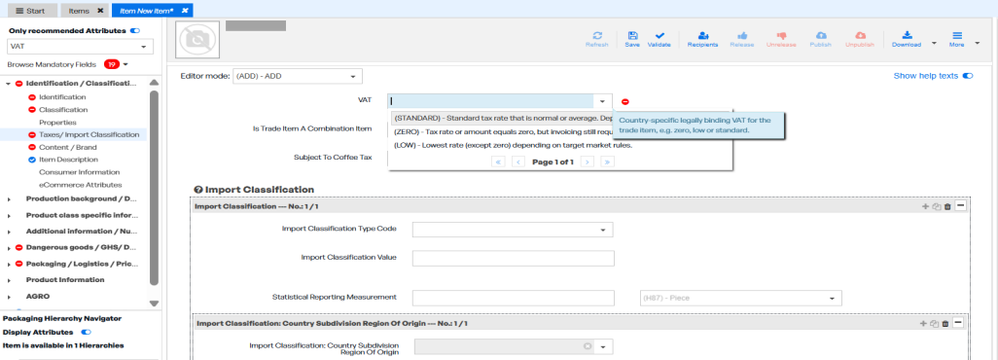The width and height of the screenshot is (998, 360).
Task: Toggle Display Attributes switch
Action: tap(87, 332)
